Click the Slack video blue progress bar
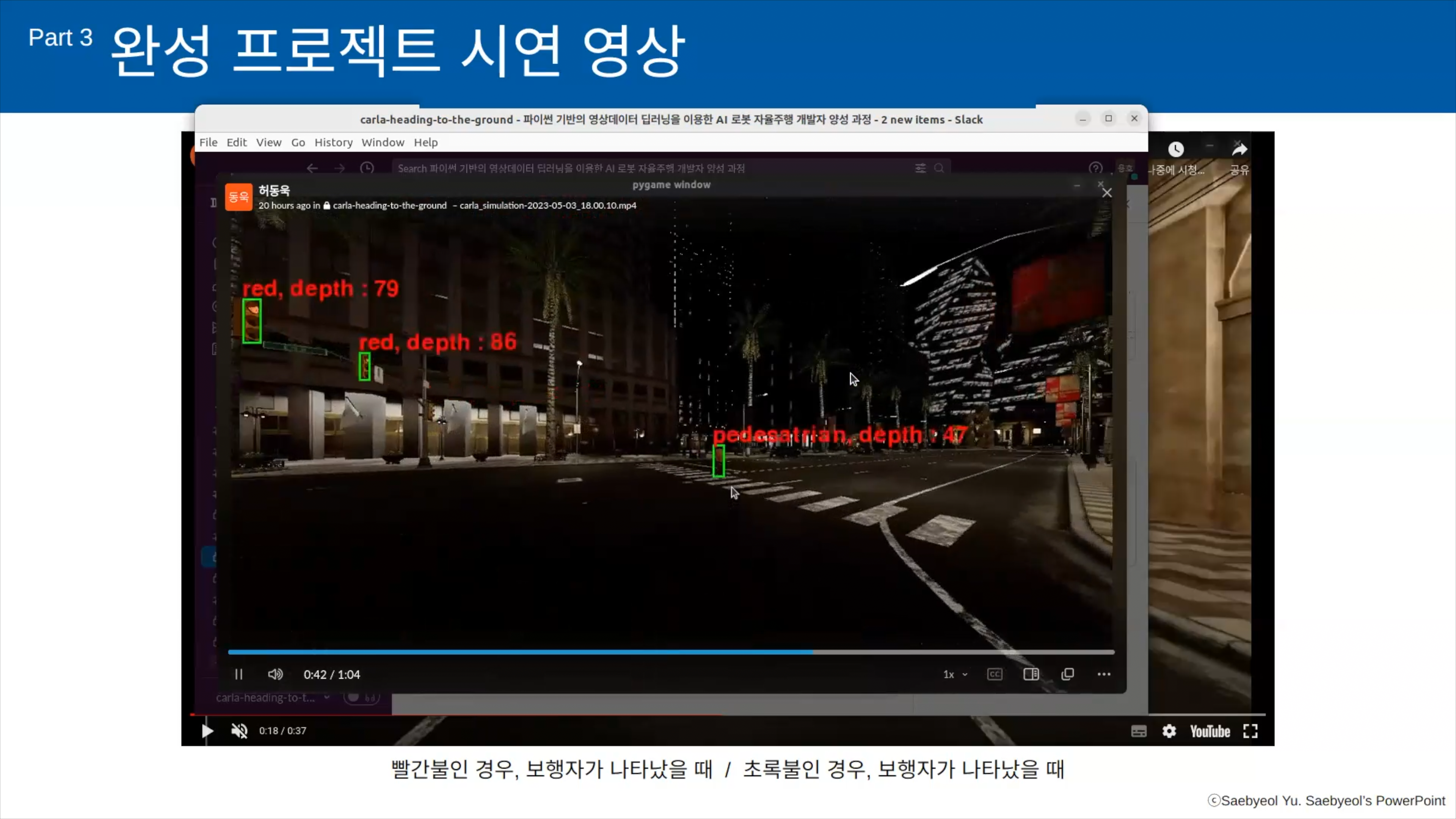The width and height of the screenshot is (1456, 819). [520, 652]
